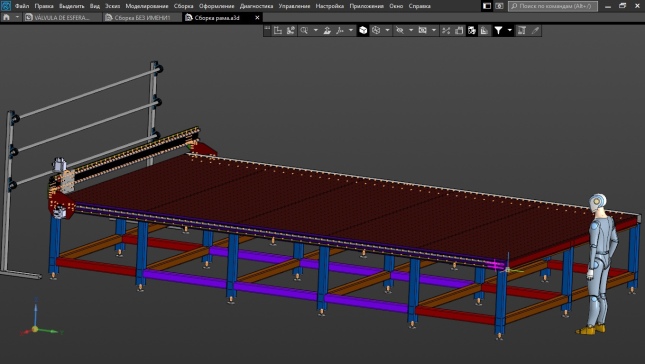The width and height of the screenshot is (645, 364).
Task: Toggle the selection Filter funnel icon
Action: coord(498,30)
